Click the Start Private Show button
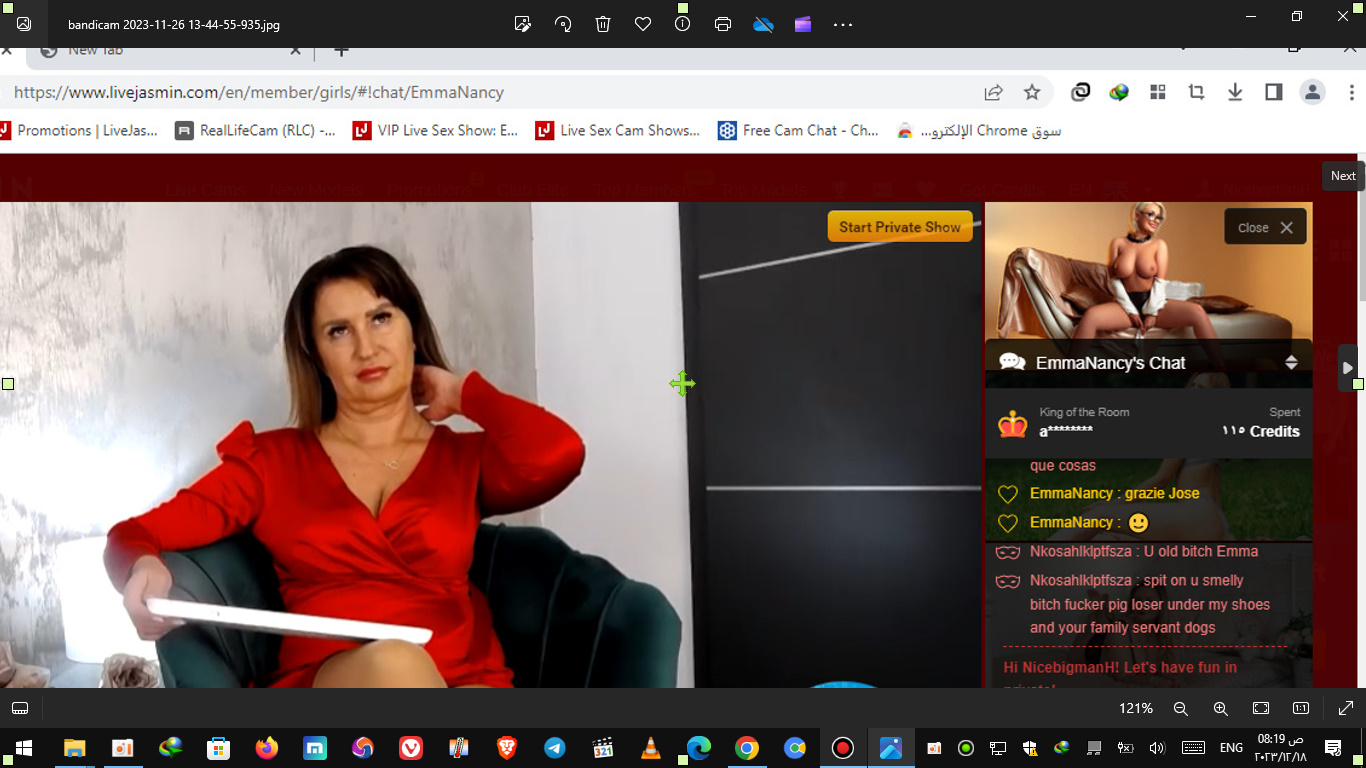The width and height of the screenshot is (1366, 768). click(900, 227)
